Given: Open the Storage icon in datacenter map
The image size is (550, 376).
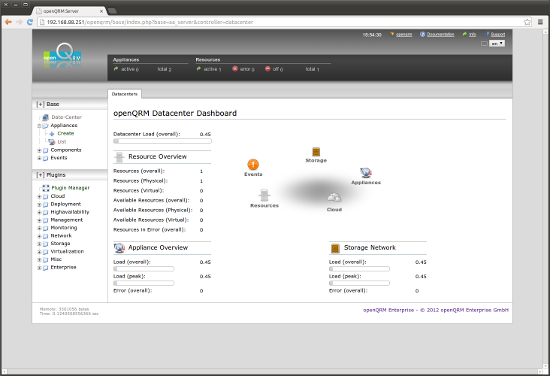Looking at the screenshot, I should pyautogui.click(x=316, y=152).
